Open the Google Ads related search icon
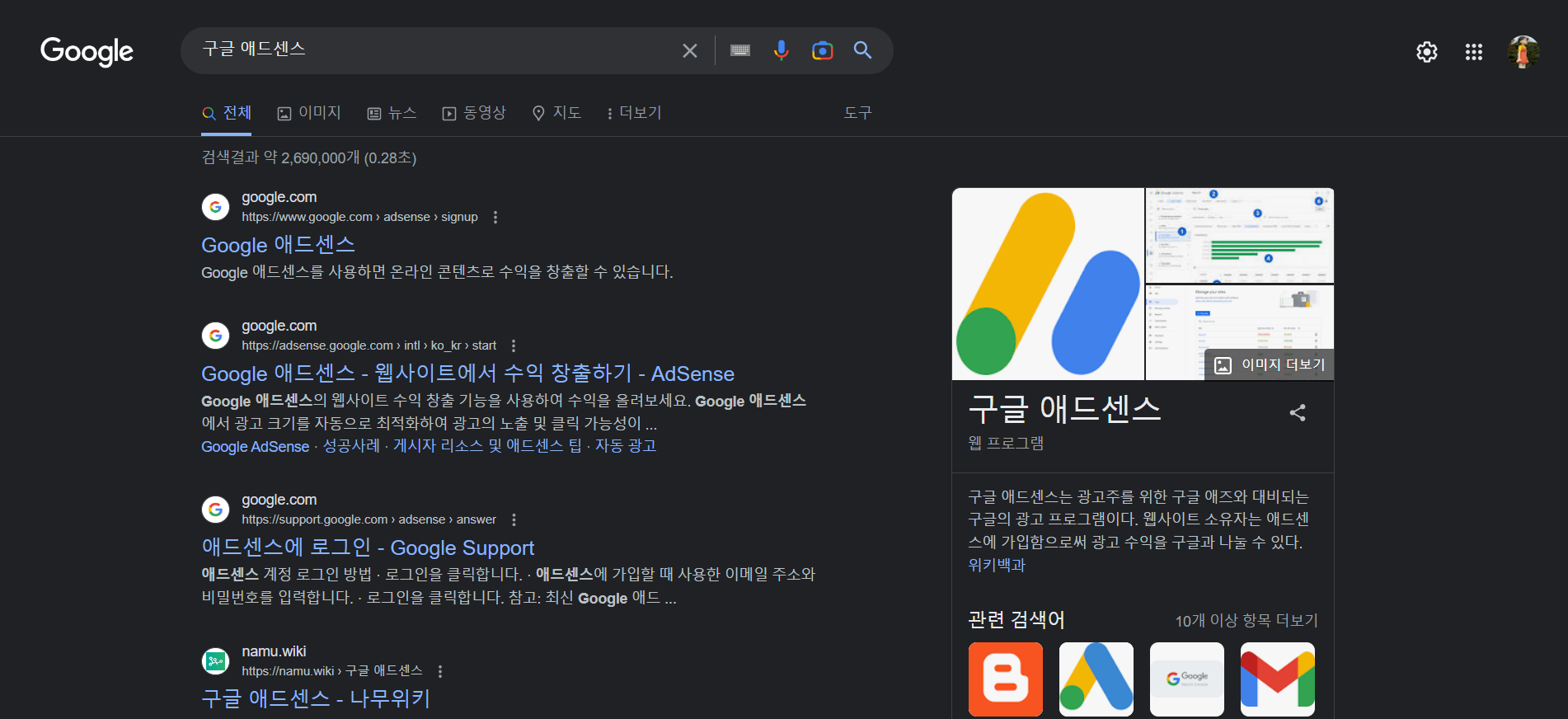This screenshot has width=1568, height=719. (1096, 679)
